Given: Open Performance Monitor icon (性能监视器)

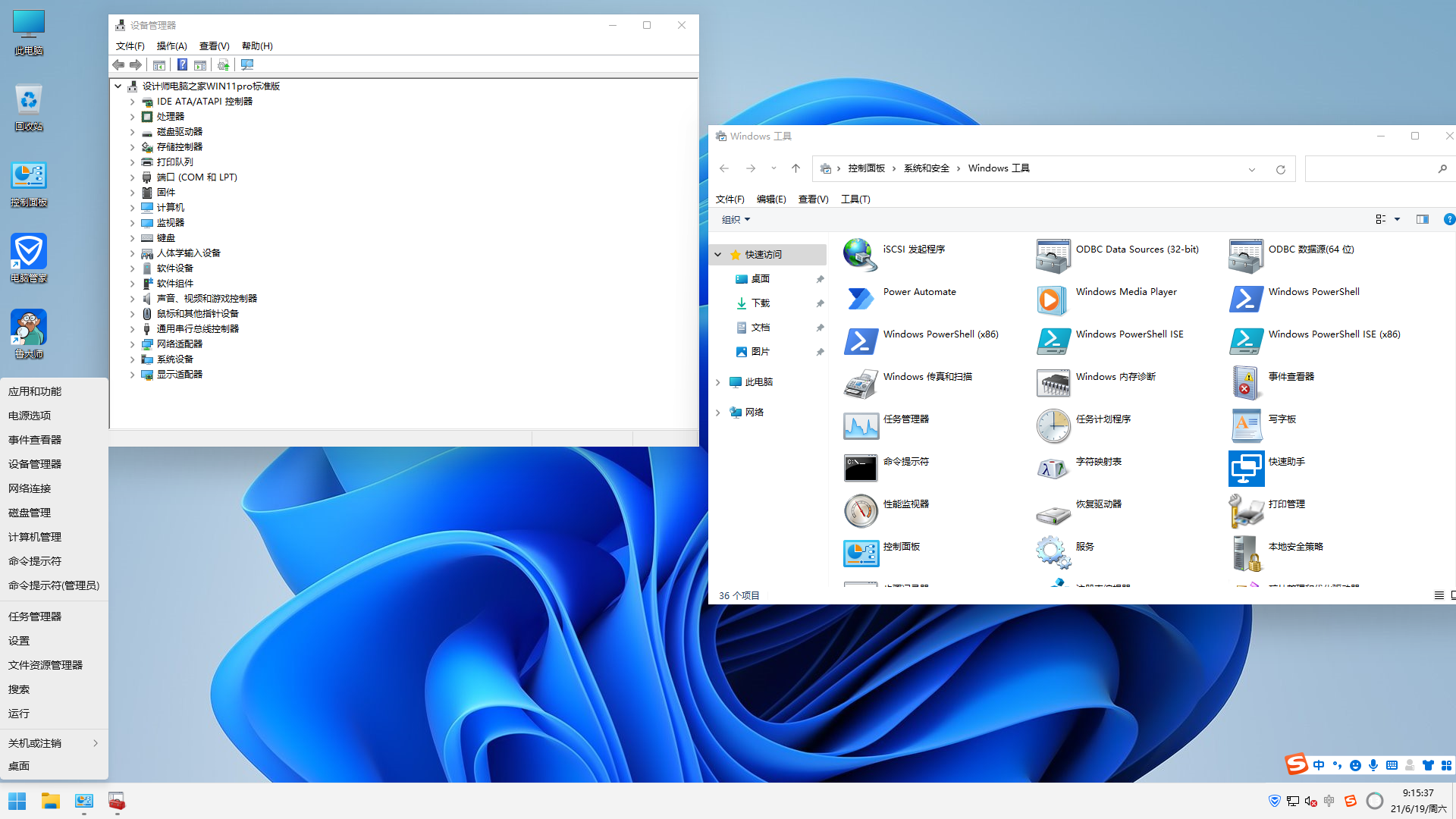Looking at the screenshot, I should [x=860, y=511].
